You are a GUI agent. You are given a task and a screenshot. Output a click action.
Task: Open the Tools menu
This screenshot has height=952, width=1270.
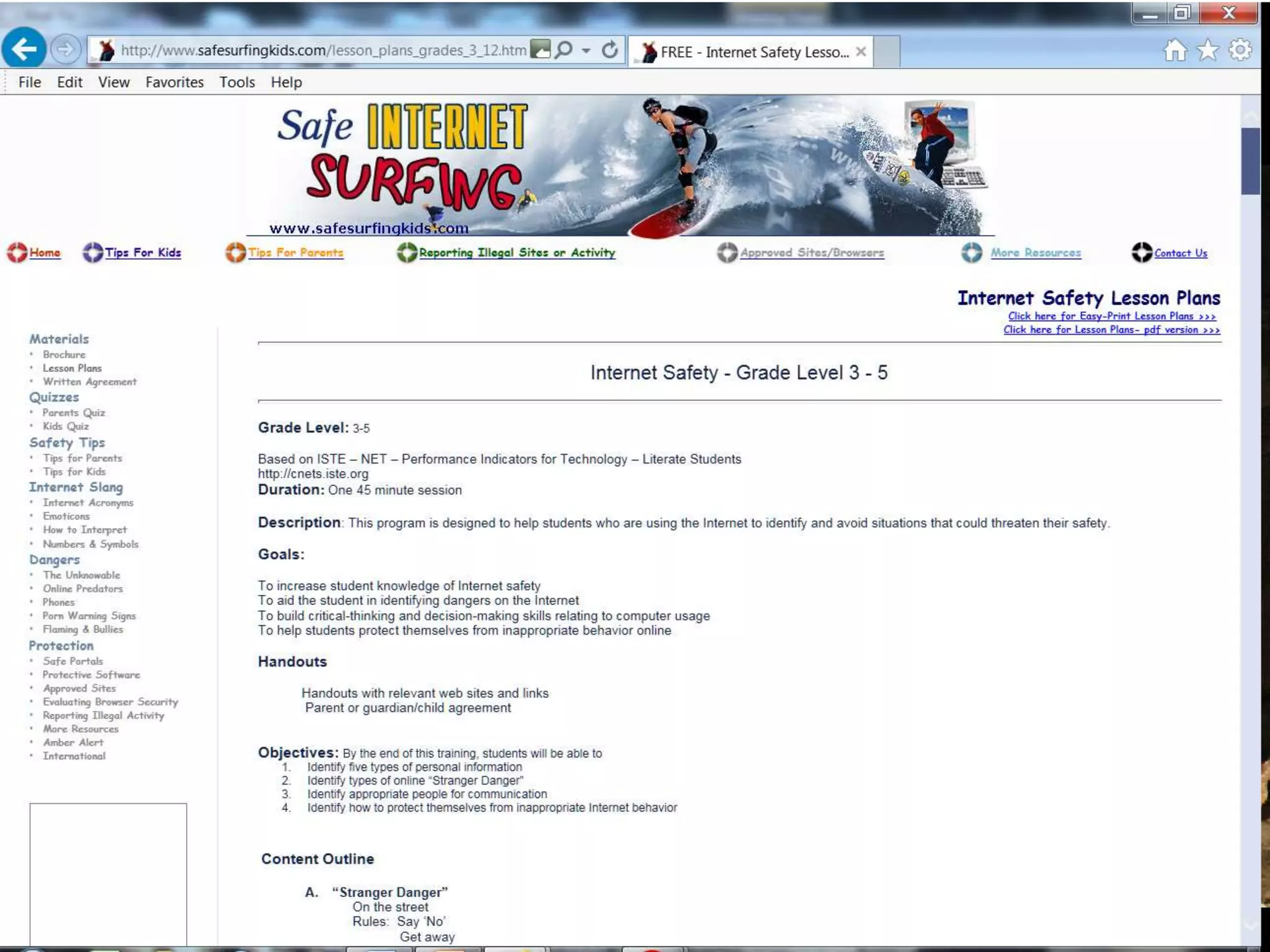[237, 82]
